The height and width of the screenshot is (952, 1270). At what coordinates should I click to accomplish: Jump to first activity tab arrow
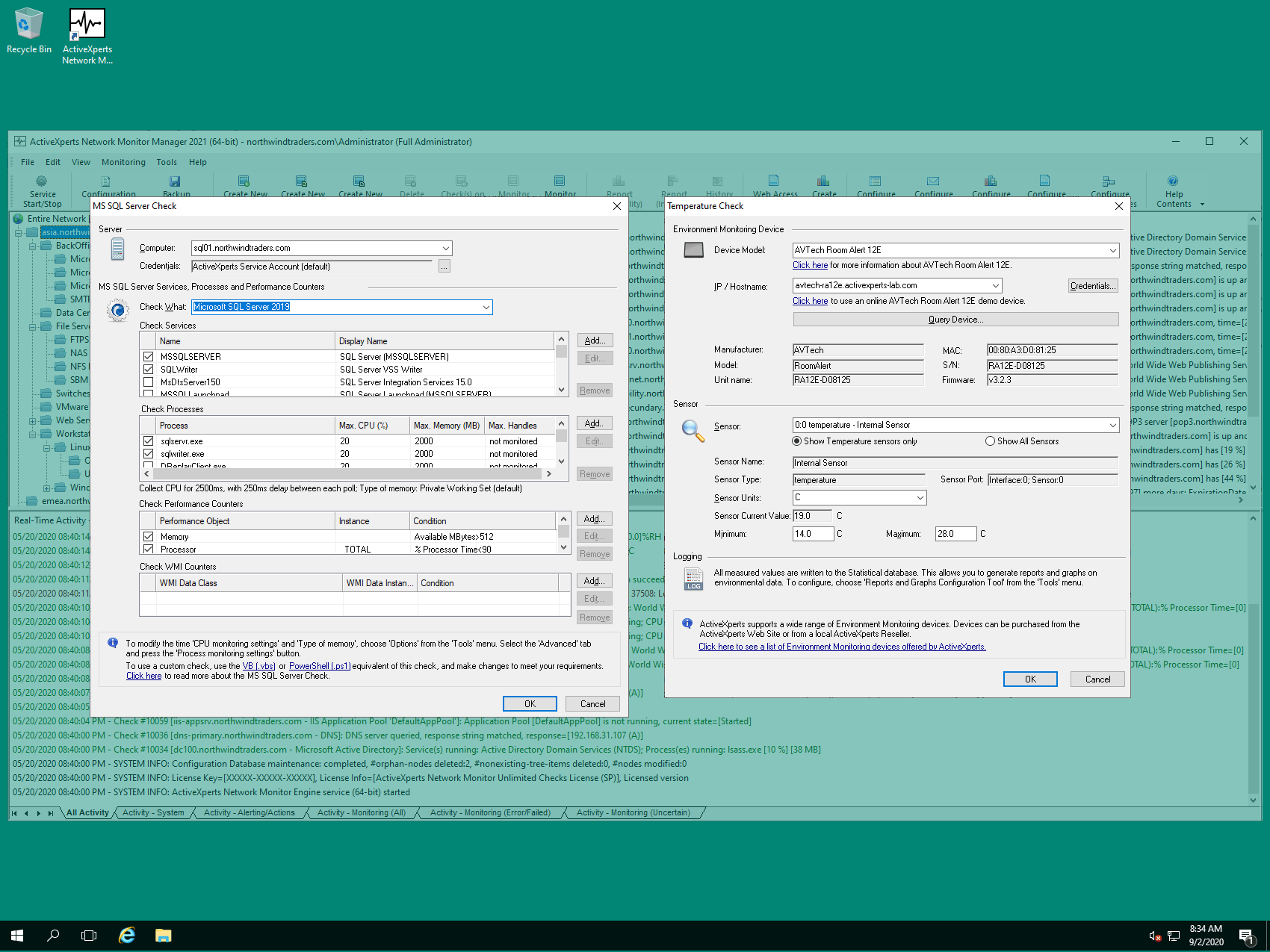coord(14,813)
